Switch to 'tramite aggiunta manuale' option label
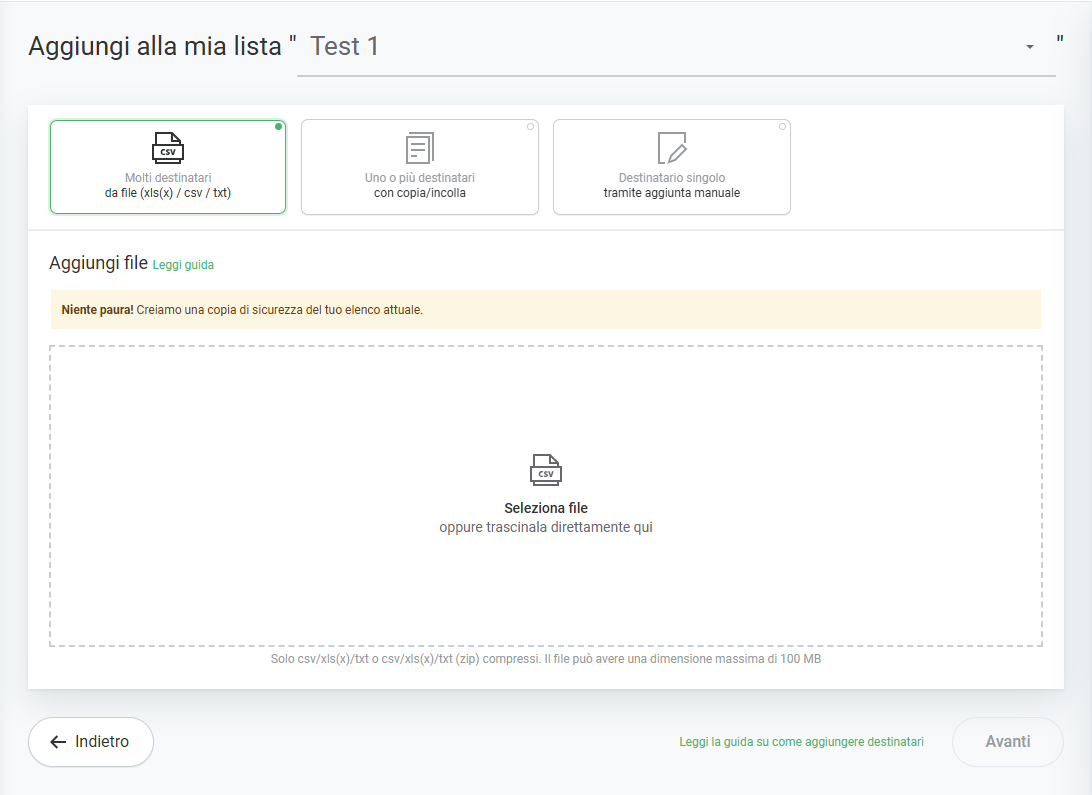This screenshot has height=795, width=1092. (672, 193)
